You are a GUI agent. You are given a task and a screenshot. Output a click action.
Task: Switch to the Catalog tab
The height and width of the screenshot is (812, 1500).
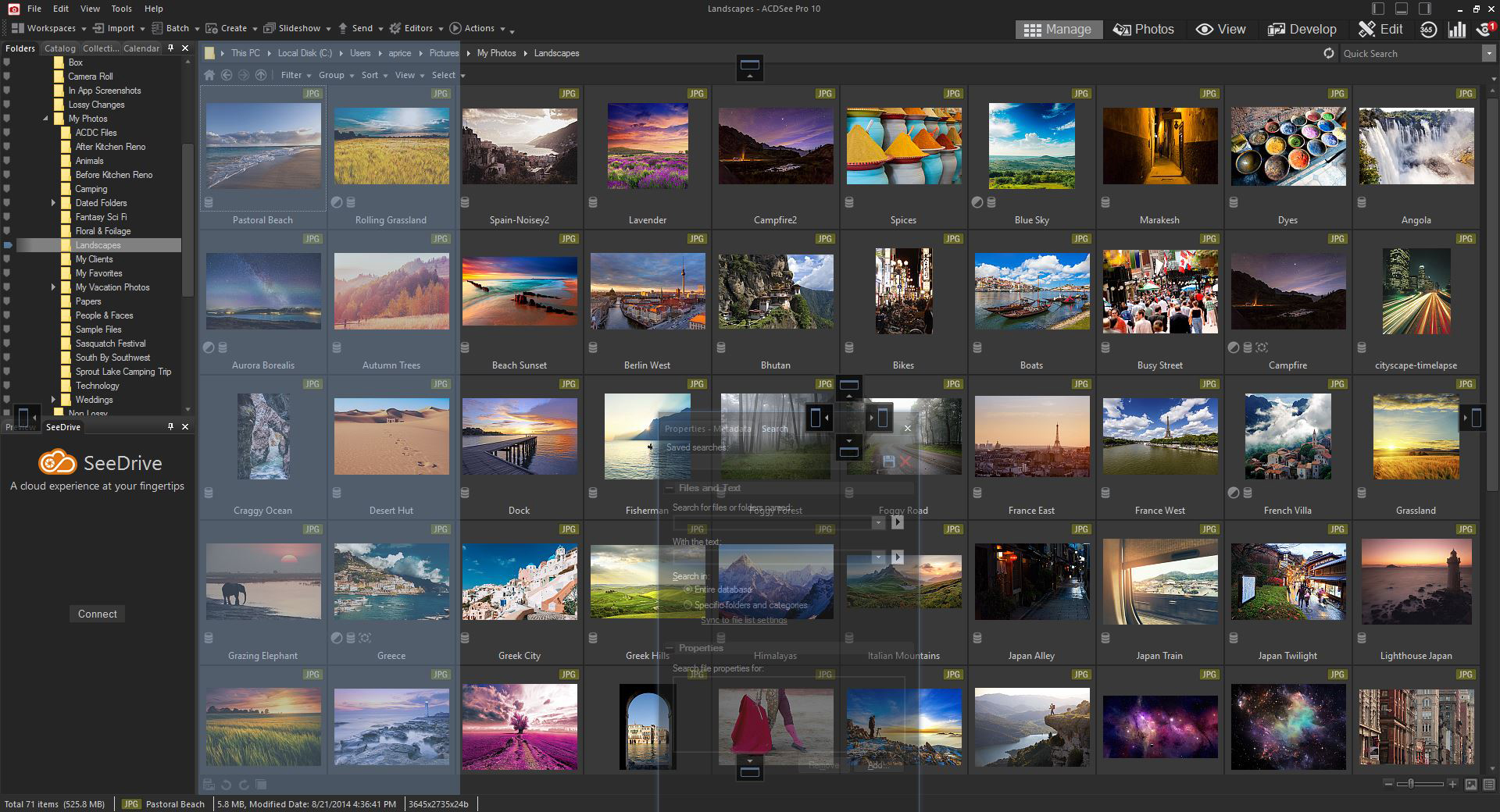click(x=59, y=48)
